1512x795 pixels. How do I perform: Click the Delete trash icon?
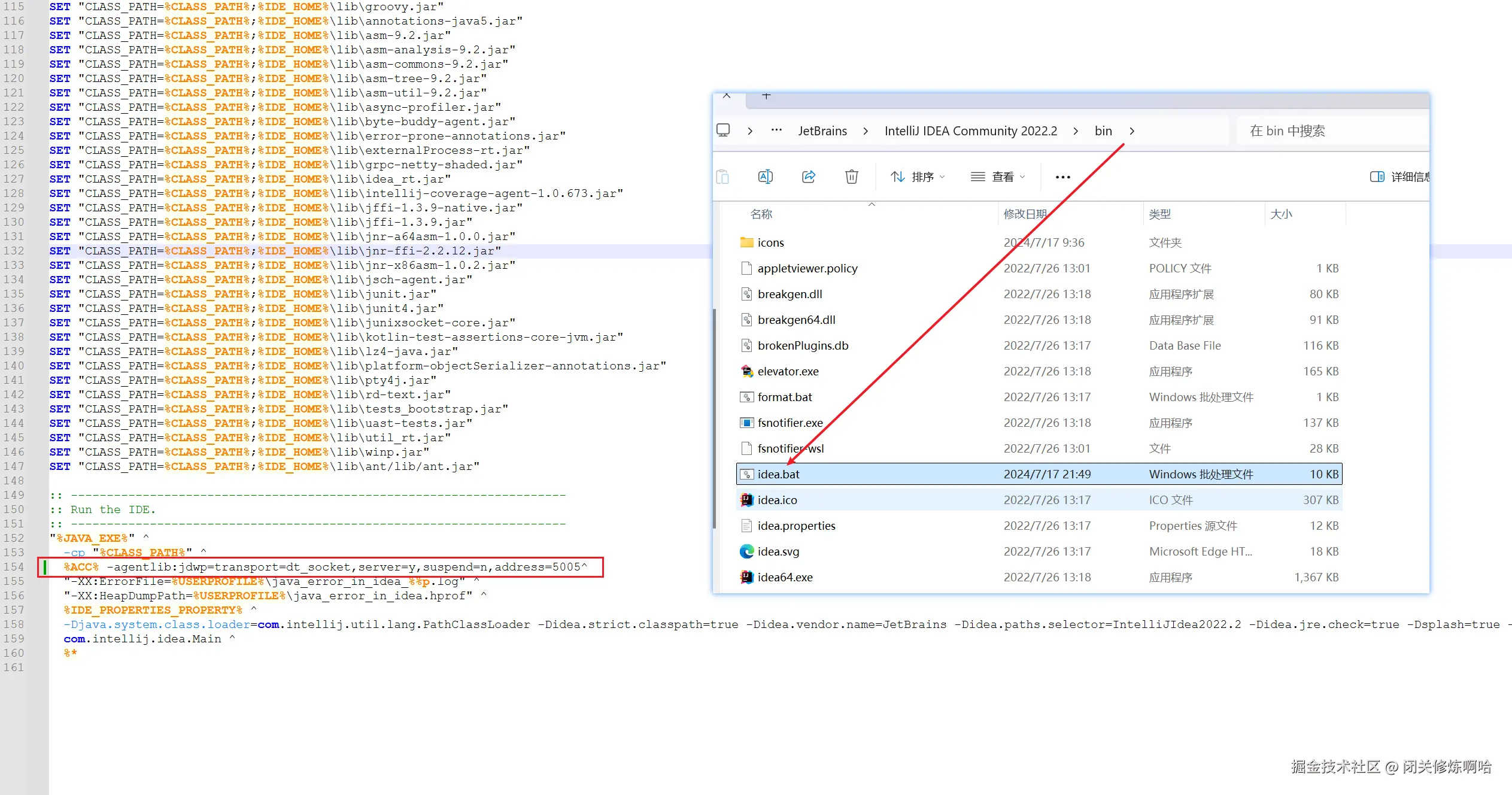tap(851, 177)
